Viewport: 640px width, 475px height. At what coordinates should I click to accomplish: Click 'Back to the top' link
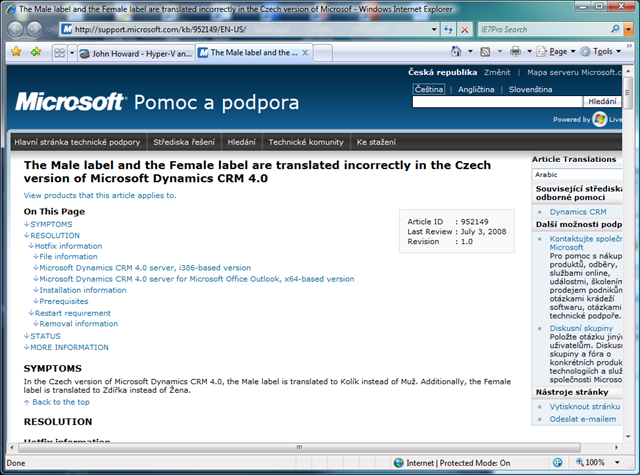click(x=60, y=402)
